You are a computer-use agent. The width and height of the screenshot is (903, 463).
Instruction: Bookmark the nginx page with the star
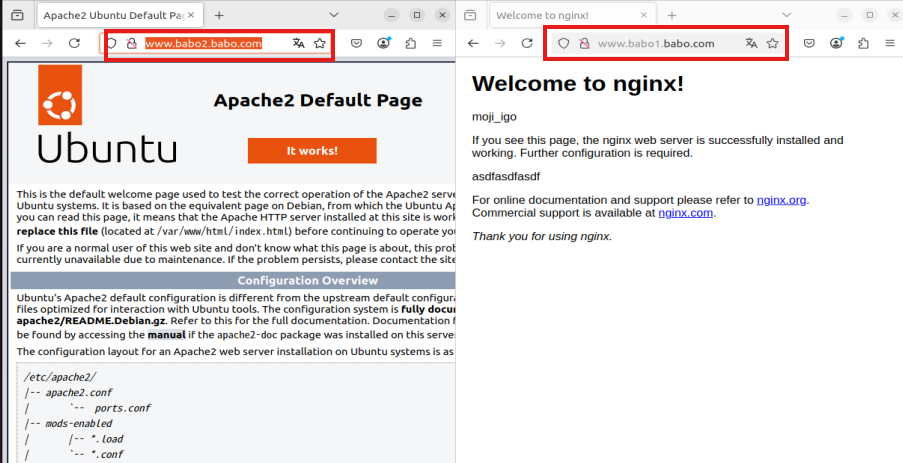[773, 44]
